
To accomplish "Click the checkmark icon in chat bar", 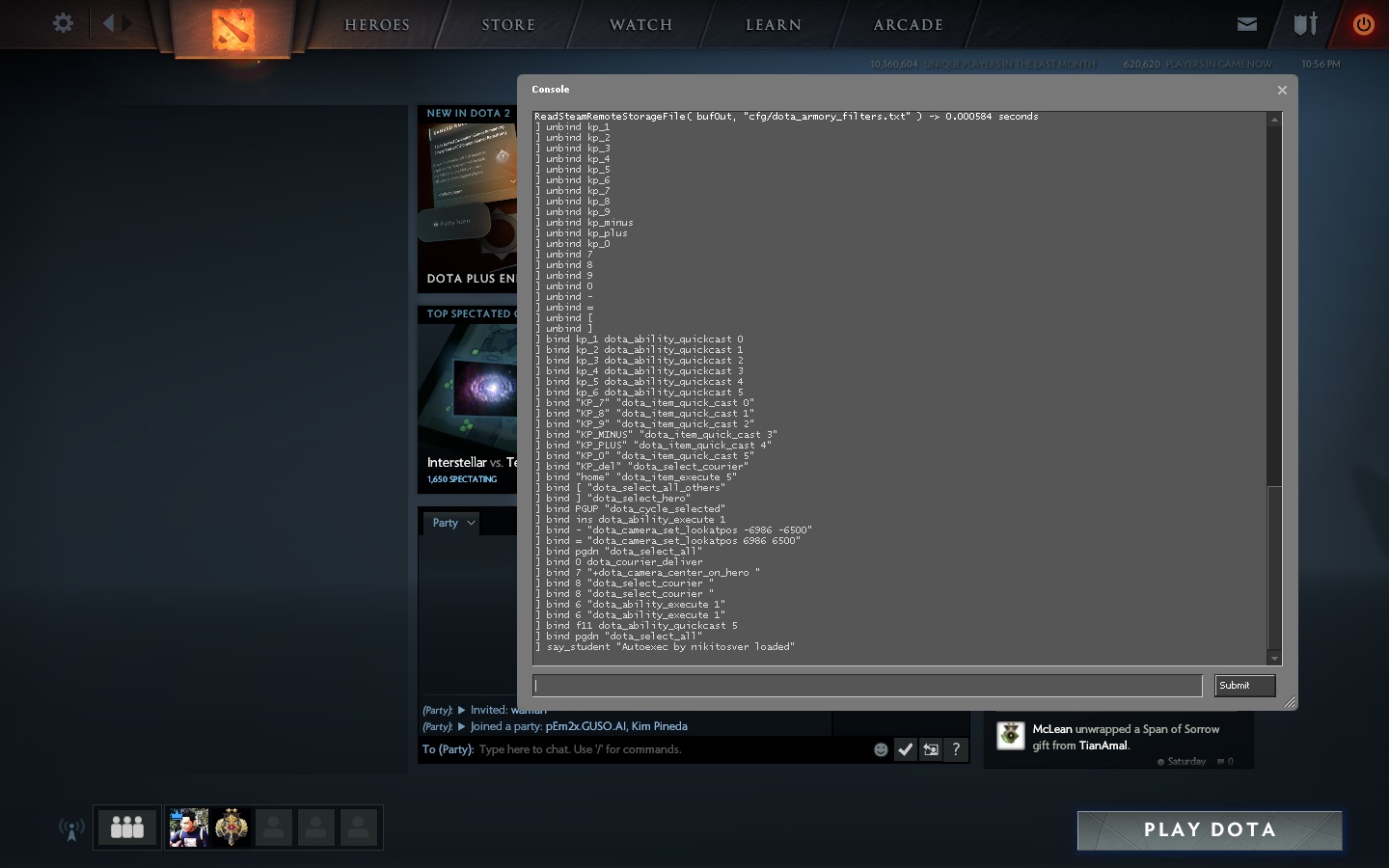I will point(905,749).
